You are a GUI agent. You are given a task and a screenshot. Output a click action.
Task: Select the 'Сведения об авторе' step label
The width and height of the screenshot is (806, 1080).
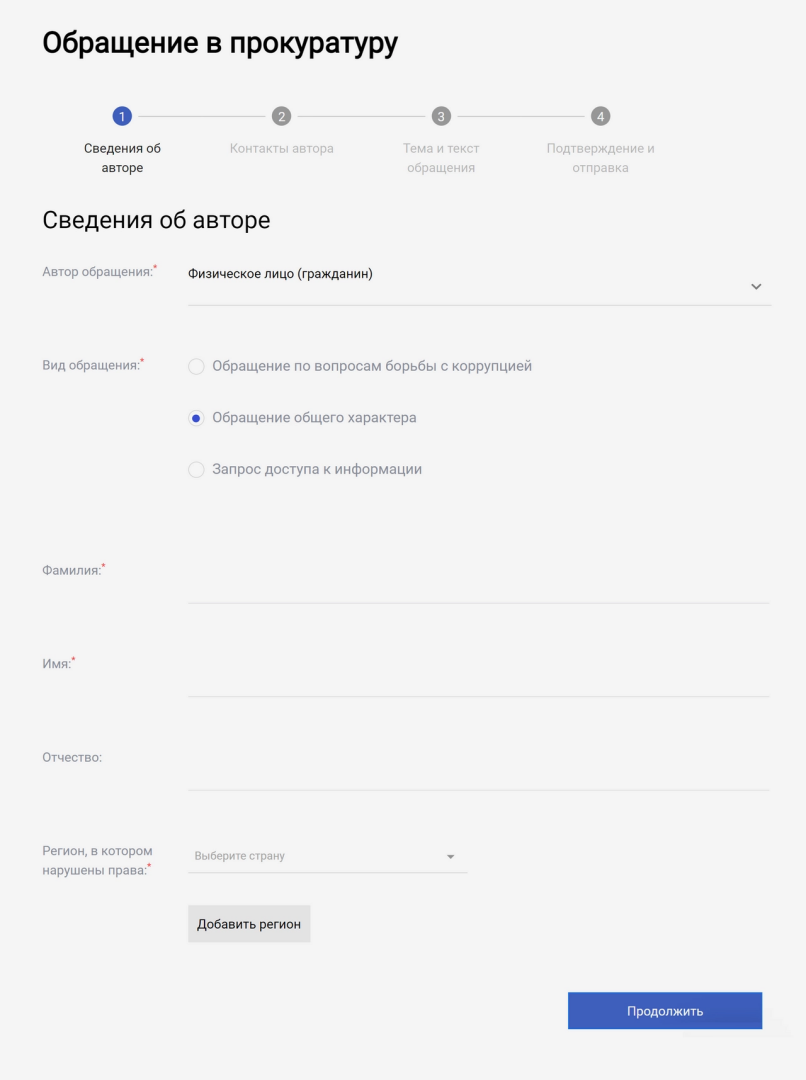click(122, 158)
